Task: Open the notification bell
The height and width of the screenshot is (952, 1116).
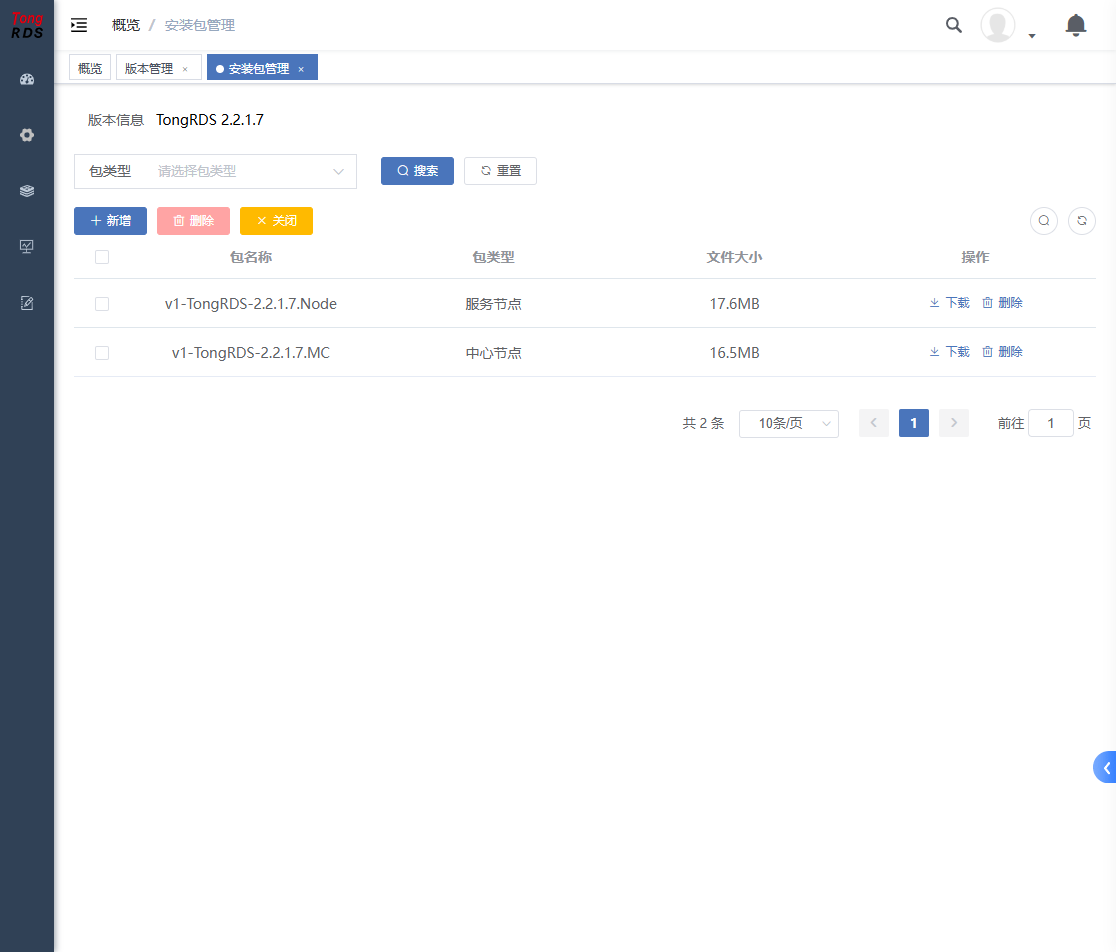Action: click(1075, 26)
